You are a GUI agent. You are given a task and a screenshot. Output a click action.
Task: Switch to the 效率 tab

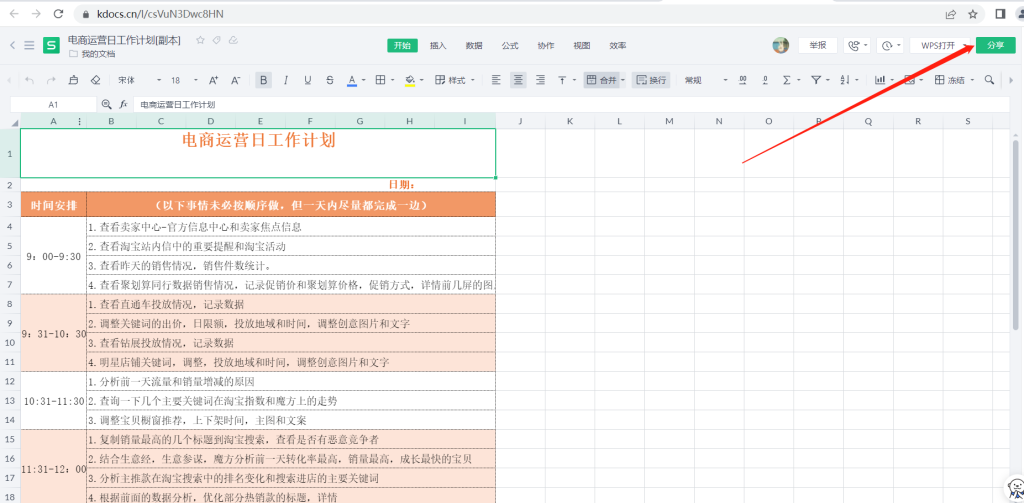click(618, 46)
